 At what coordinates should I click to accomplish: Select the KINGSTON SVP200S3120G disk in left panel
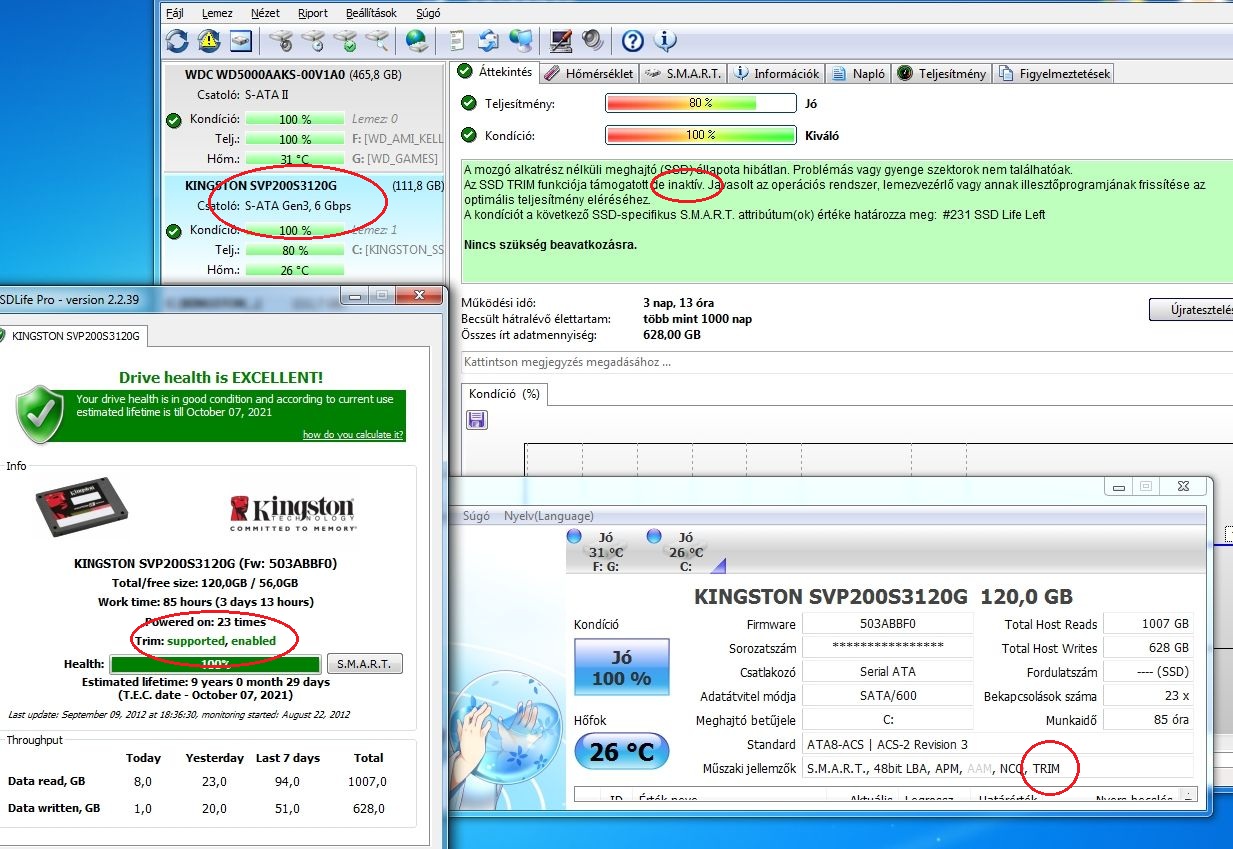(304, 227)
